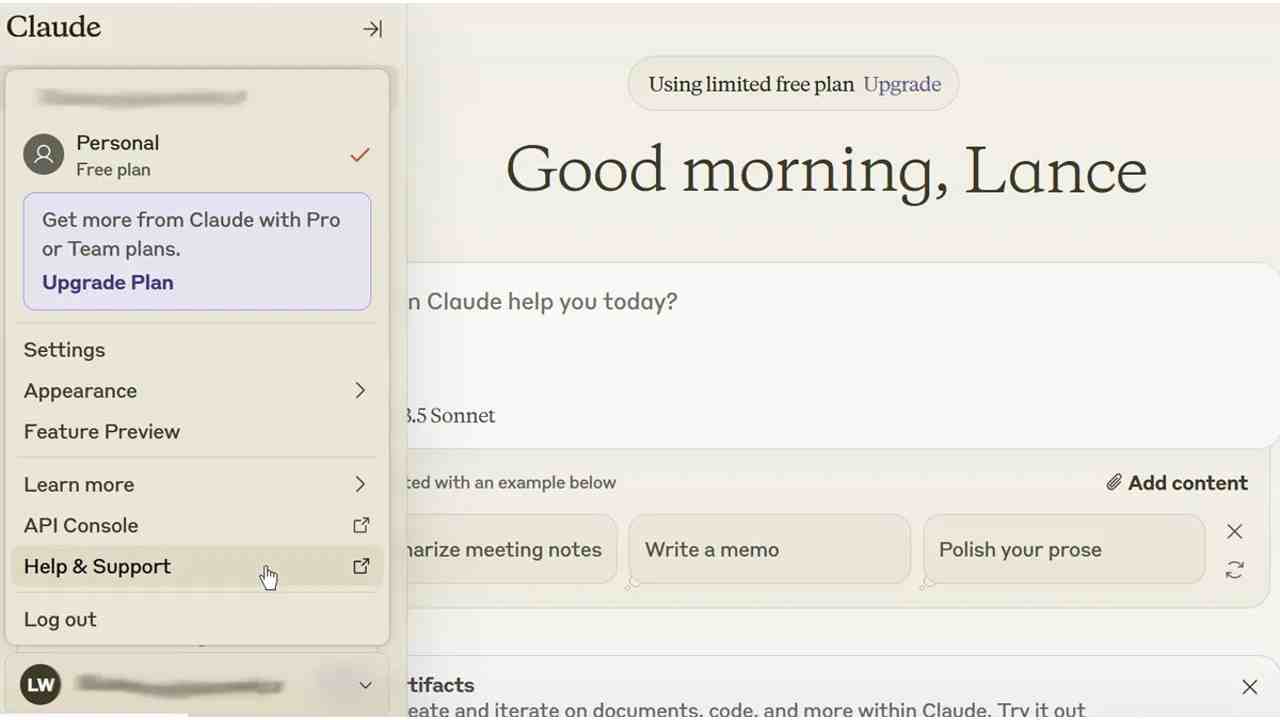Screen dimensions: 1280x720
Task: Open the Learn more menu item
Action: [197, 485]
